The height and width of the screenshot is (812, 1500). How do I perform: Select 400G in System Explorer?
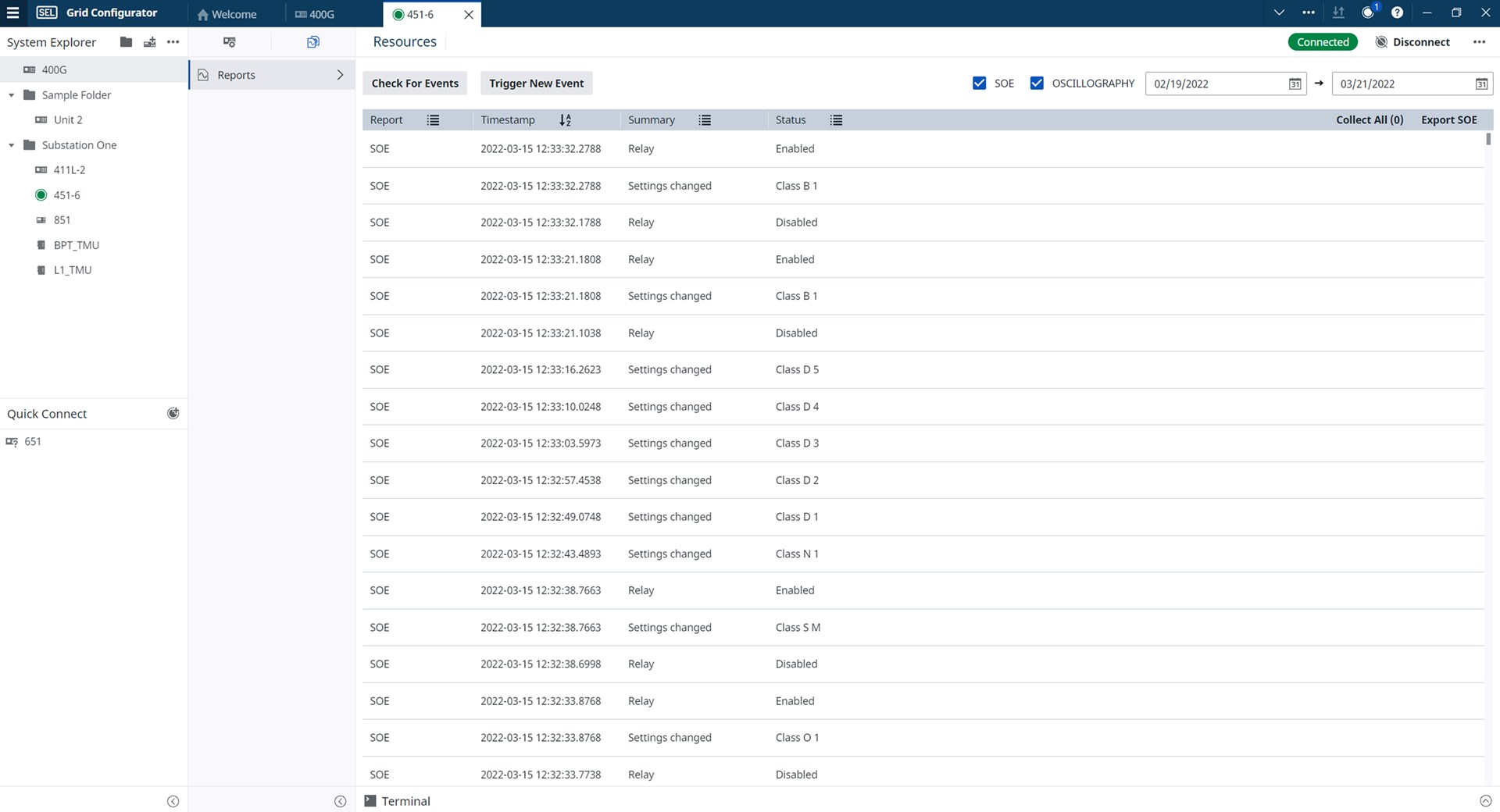click(94, 69)
